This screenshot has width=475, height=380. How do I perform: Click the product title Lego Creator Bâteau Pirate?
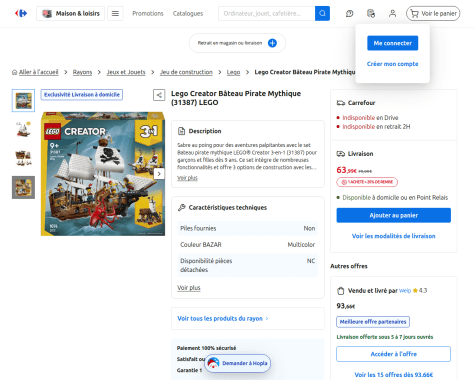coord(236,98)
